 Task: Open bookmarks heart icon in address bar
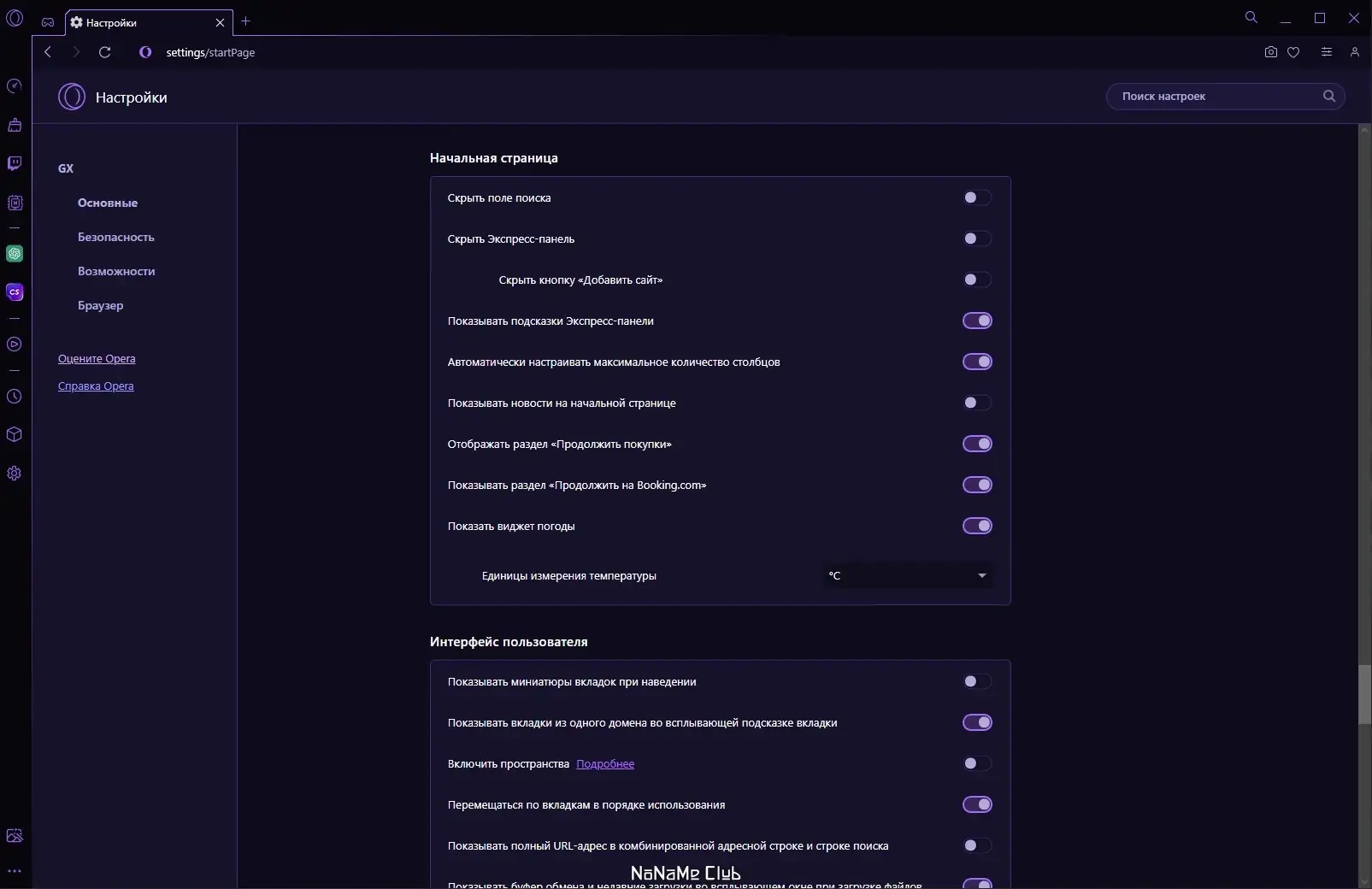coord(1293,52)
